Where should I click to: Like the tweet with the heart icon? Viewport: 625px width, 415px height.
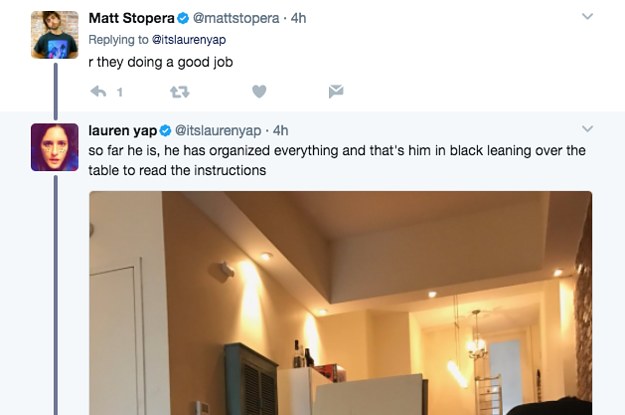pyautogui.click(x=259, y=92)
